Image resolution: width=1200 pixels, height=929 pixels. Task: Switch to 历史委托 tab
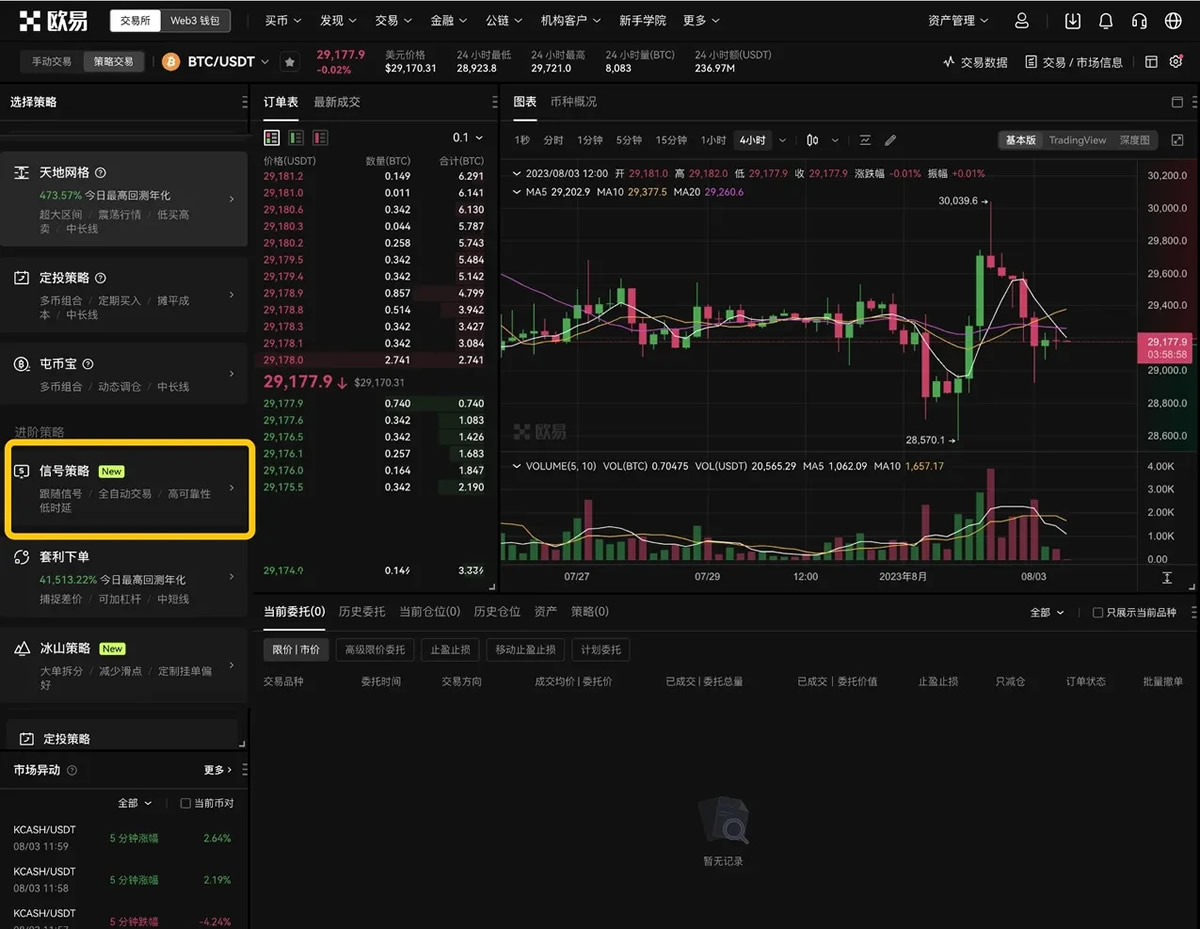pos(362,612)
